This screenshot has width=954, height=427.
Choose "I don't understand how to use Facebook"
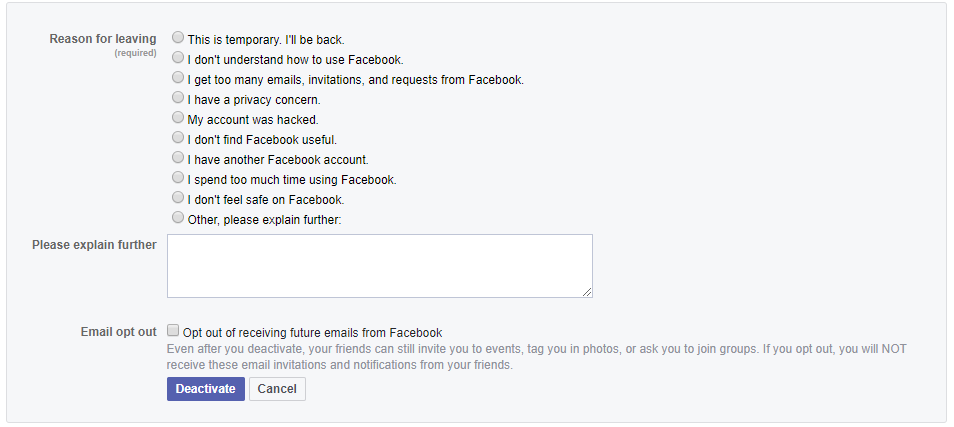(x=178, y=57)
